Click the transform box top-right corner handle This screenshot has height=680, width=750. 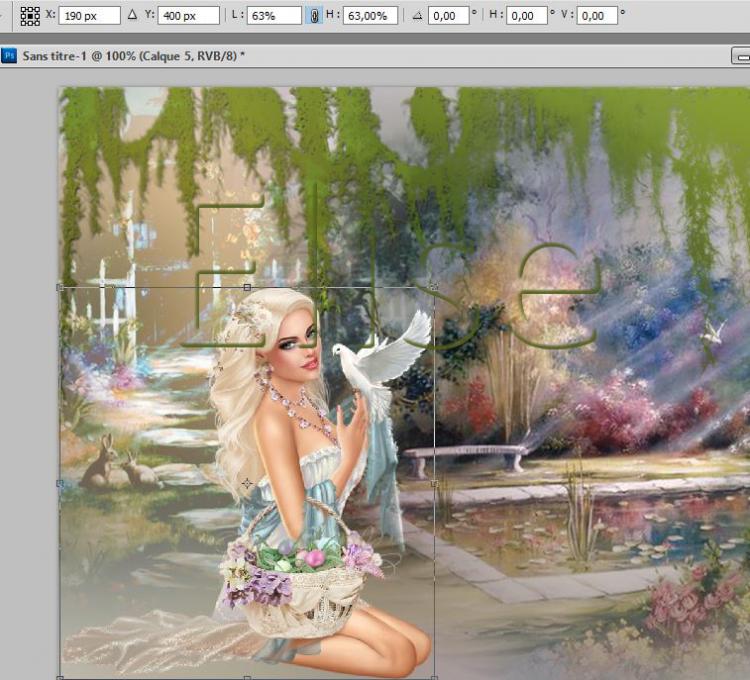[434, 287]
